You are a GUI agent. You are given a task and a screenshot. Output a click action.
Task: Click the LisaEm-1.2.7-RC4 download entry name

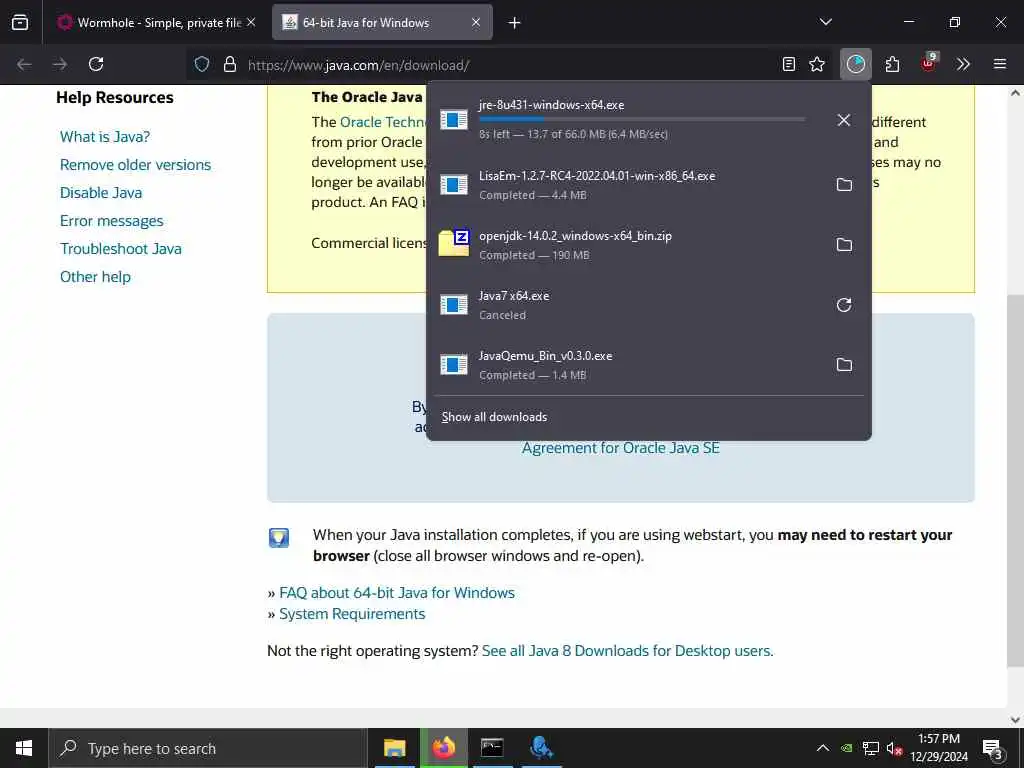point(597,176)
